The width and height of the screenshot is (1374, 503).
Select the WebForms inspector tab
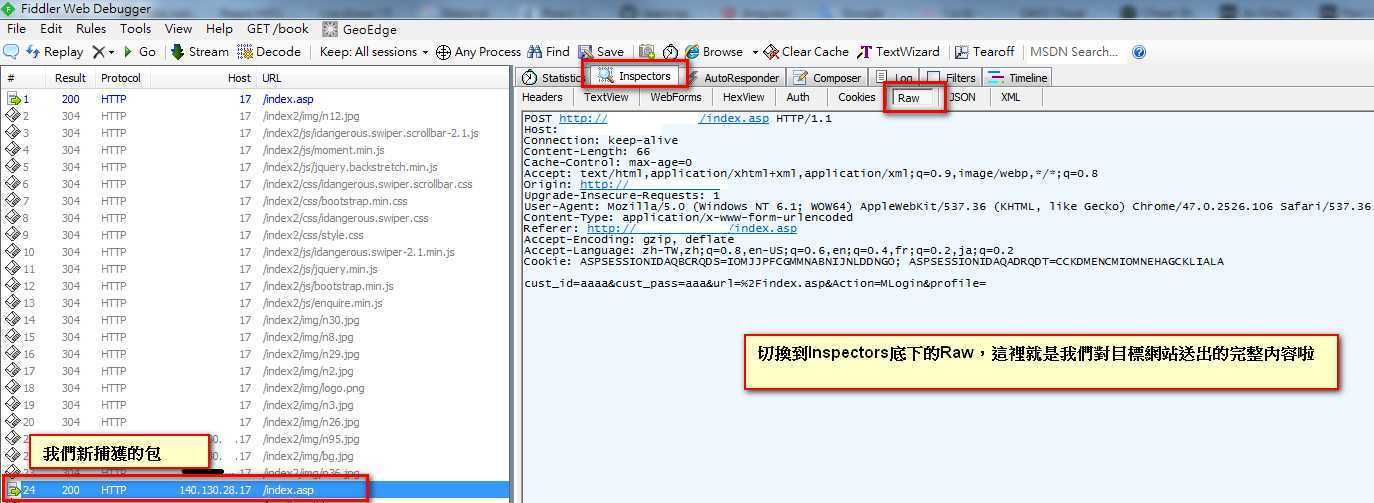pos(676,97)
